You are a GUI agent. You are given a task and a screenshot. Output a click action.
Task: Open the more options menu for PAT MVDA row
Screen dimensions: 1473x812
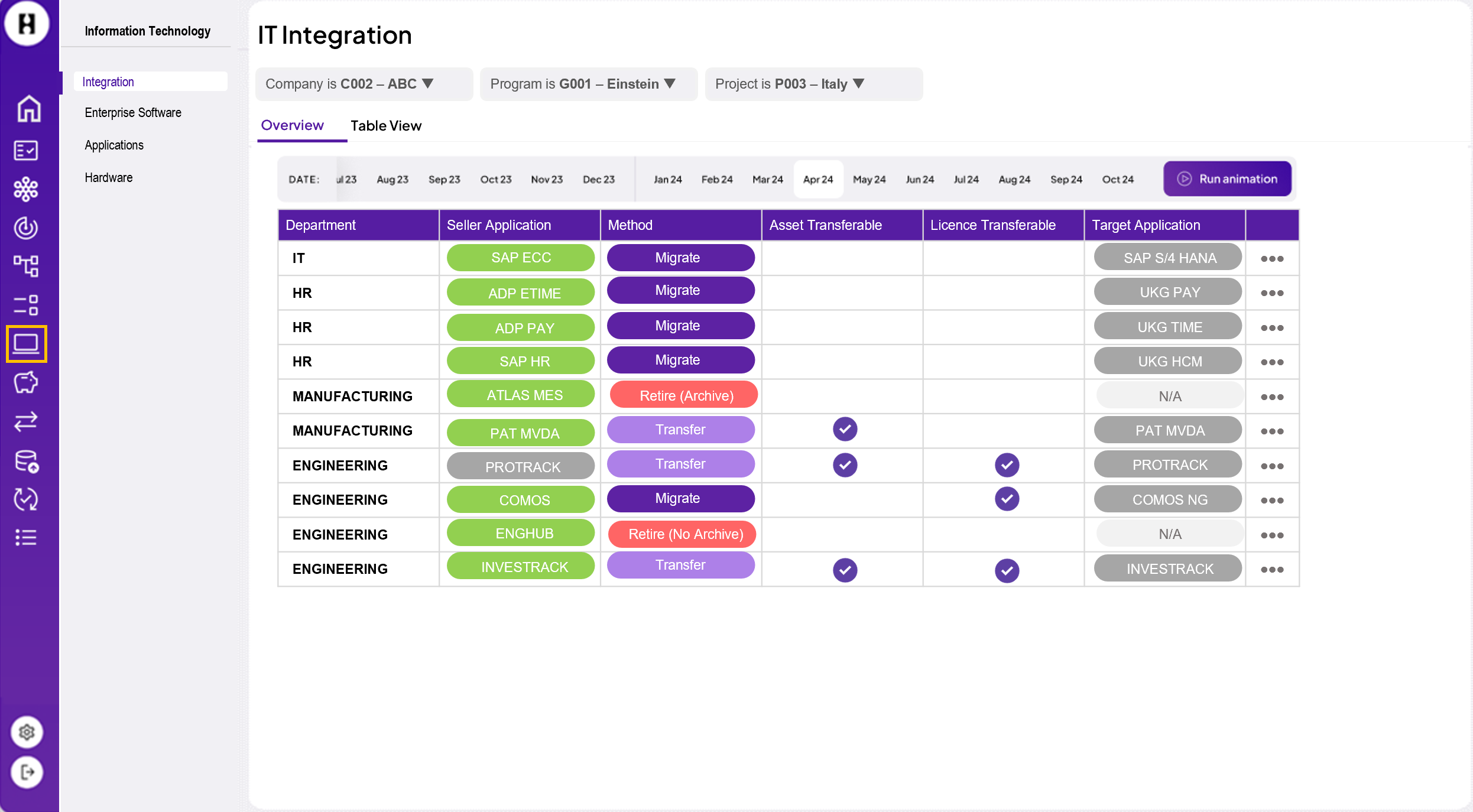pyautogui.click(x=1272, y=431)
